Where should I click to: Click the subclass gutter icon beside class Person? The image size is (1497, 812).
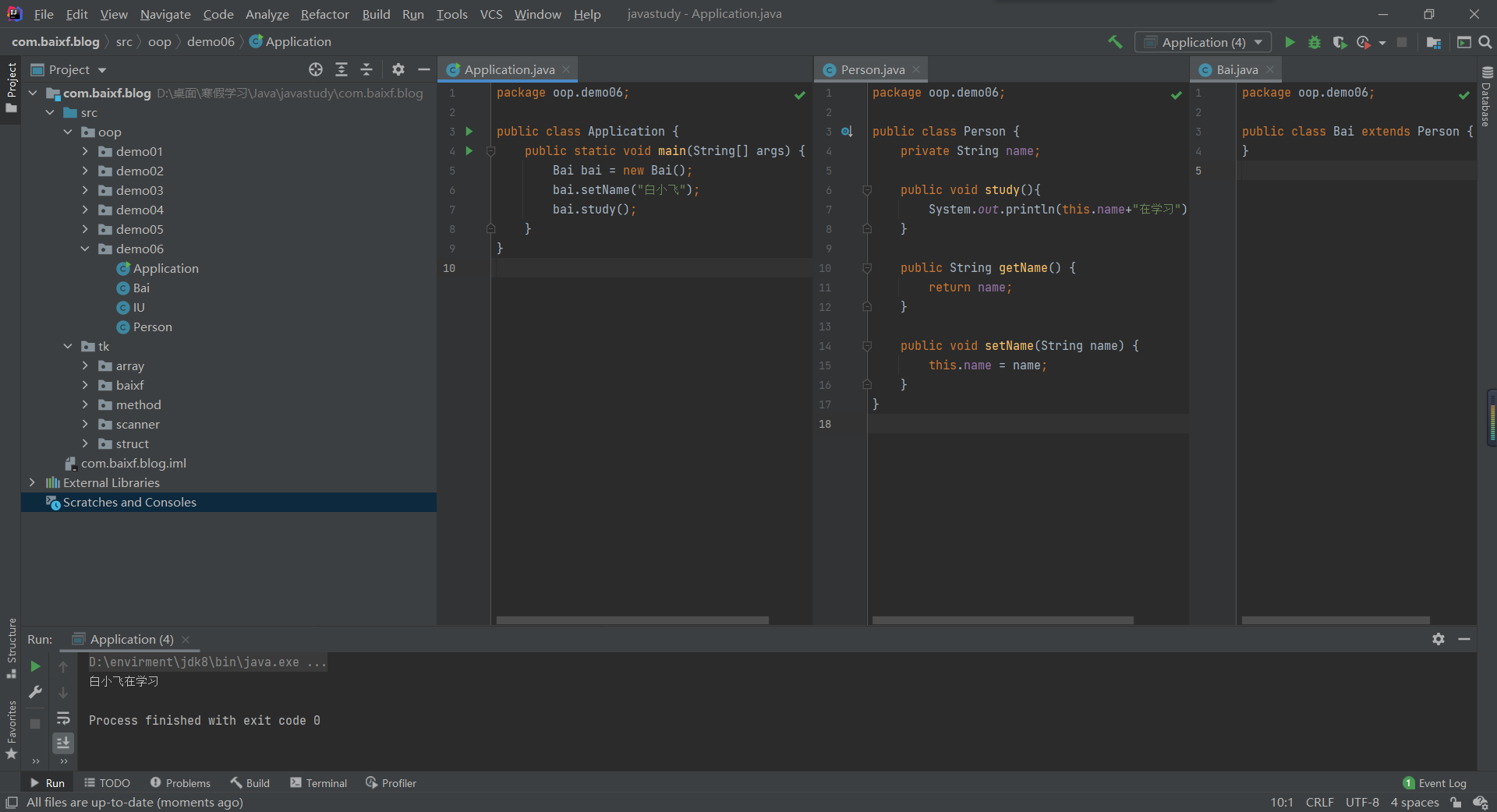pyautogui.click(x=847, y=131)
